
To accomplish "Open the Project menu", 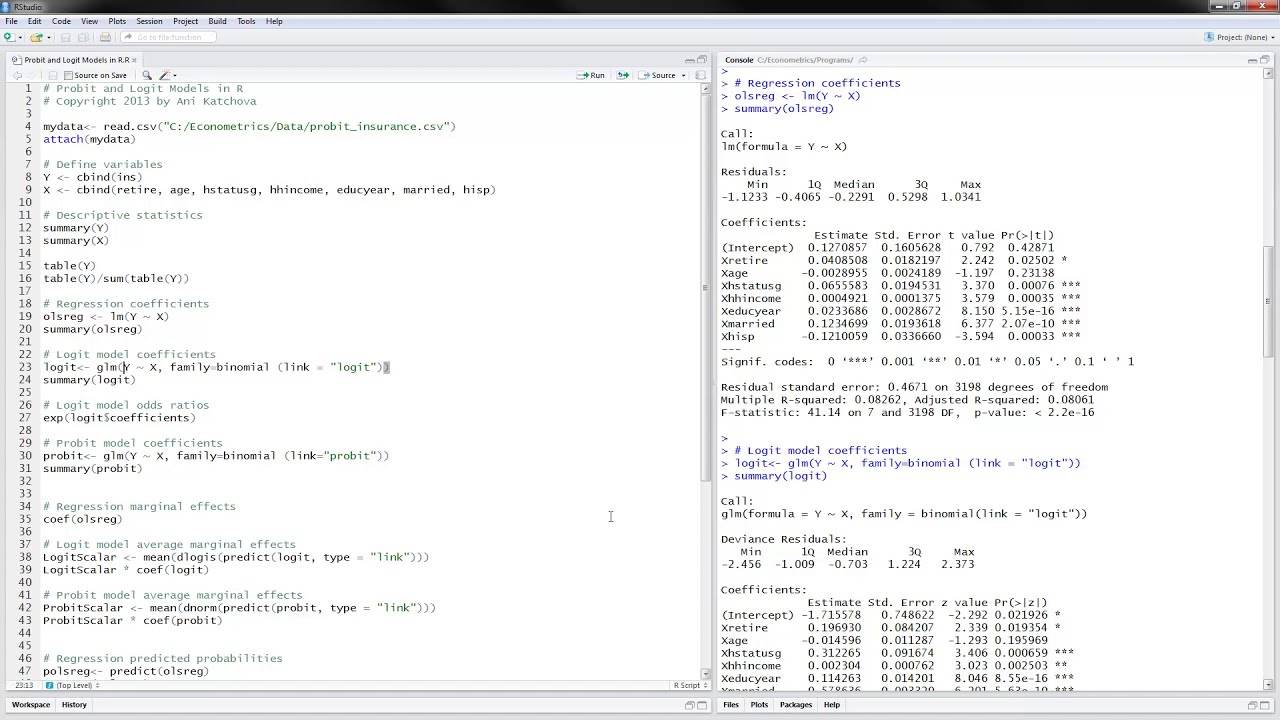I will point(185,21).
